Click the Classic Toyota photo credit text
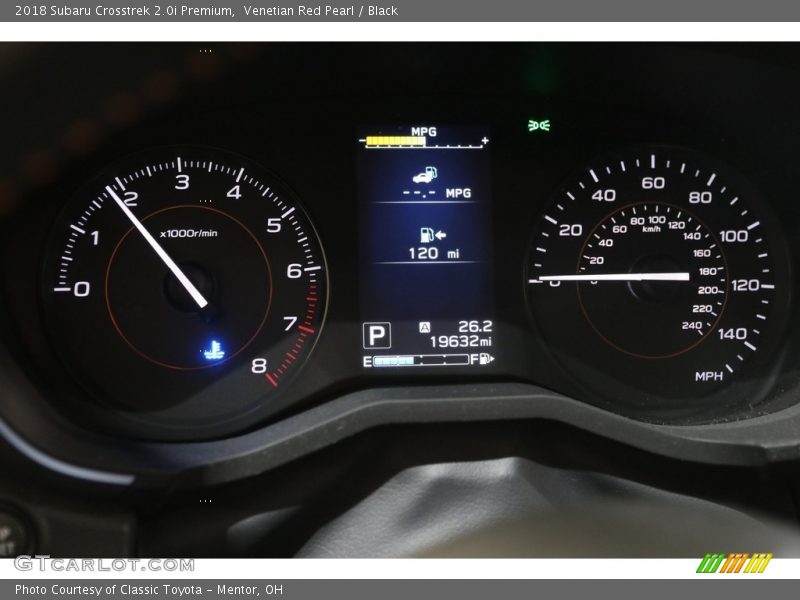The width and height of the screenshot is (800, 600). coord(148,589)
